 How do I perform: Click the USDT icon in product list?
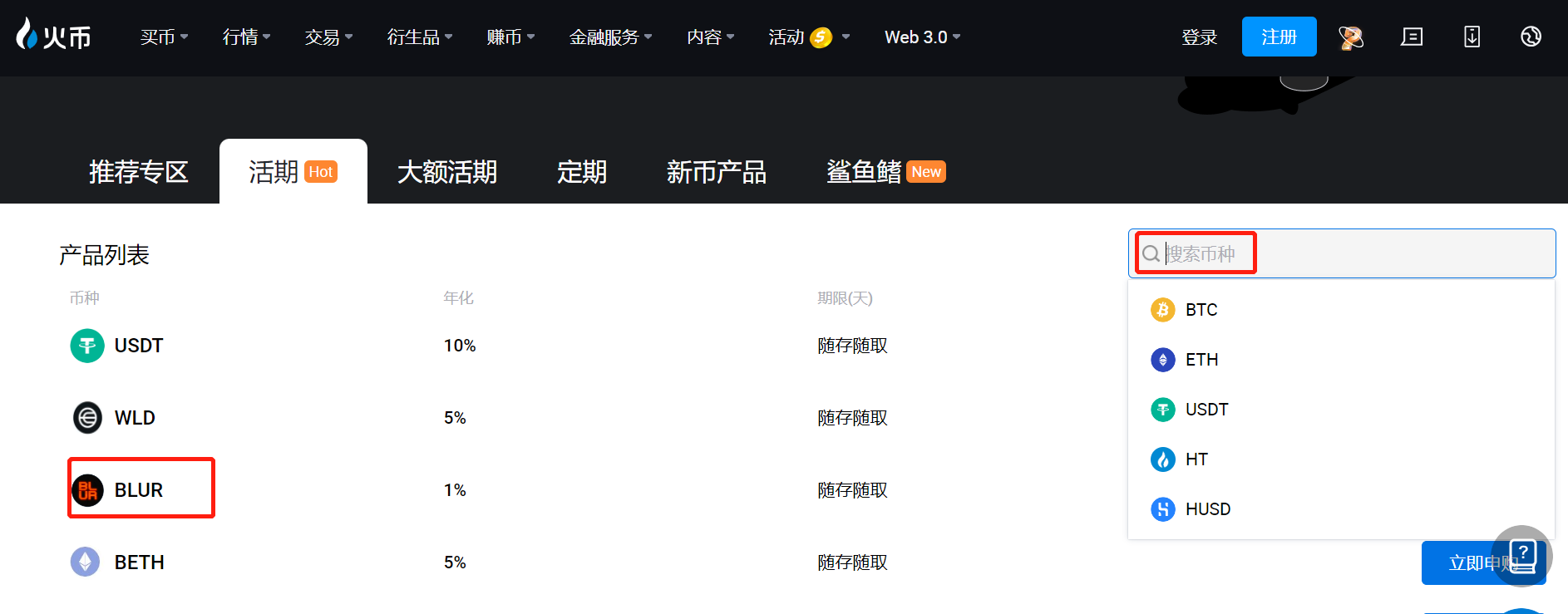click(87, 346)
